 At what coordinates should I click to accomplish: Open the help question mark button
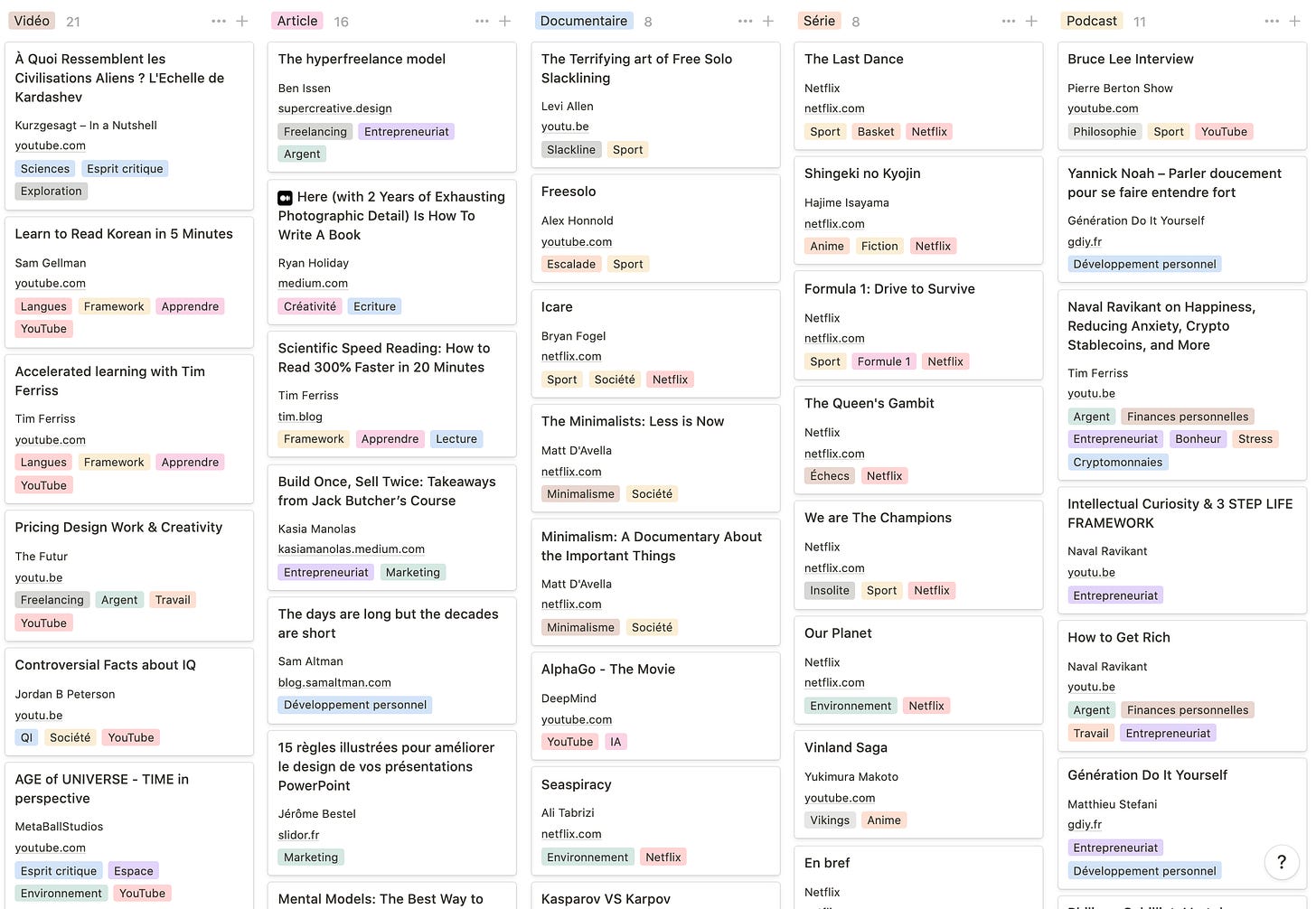point(1282,862)
